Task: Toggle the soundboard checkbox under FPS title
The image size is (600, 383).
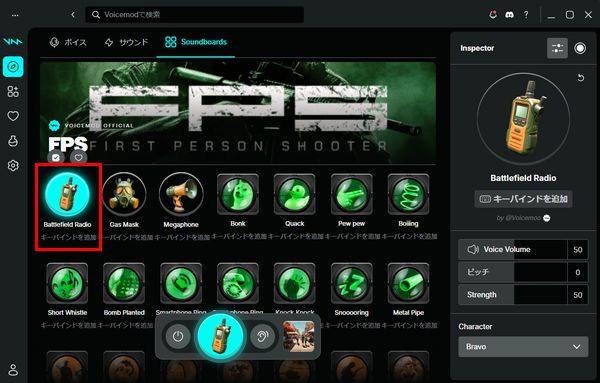Action: click(56, 157)
